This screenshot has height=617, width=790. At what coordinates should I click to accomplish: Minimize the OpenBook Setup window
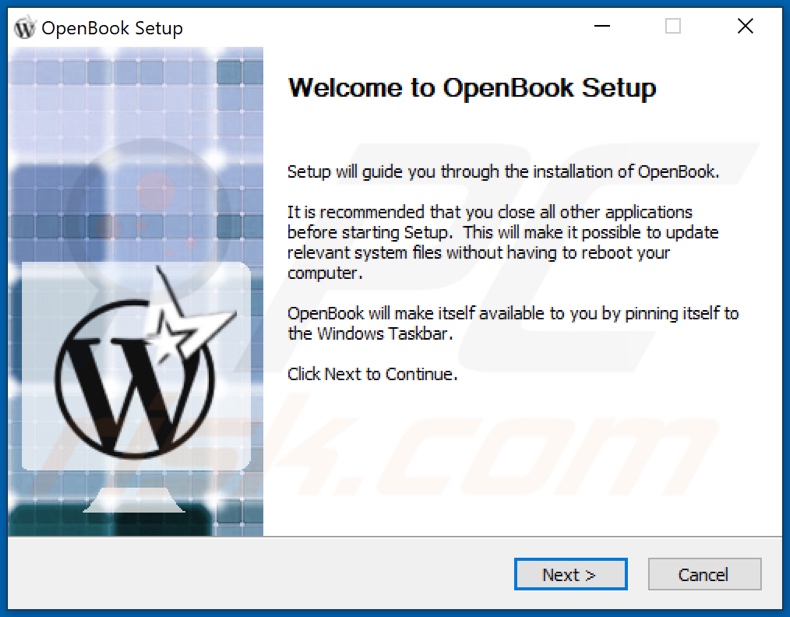(x=602, y=26)
